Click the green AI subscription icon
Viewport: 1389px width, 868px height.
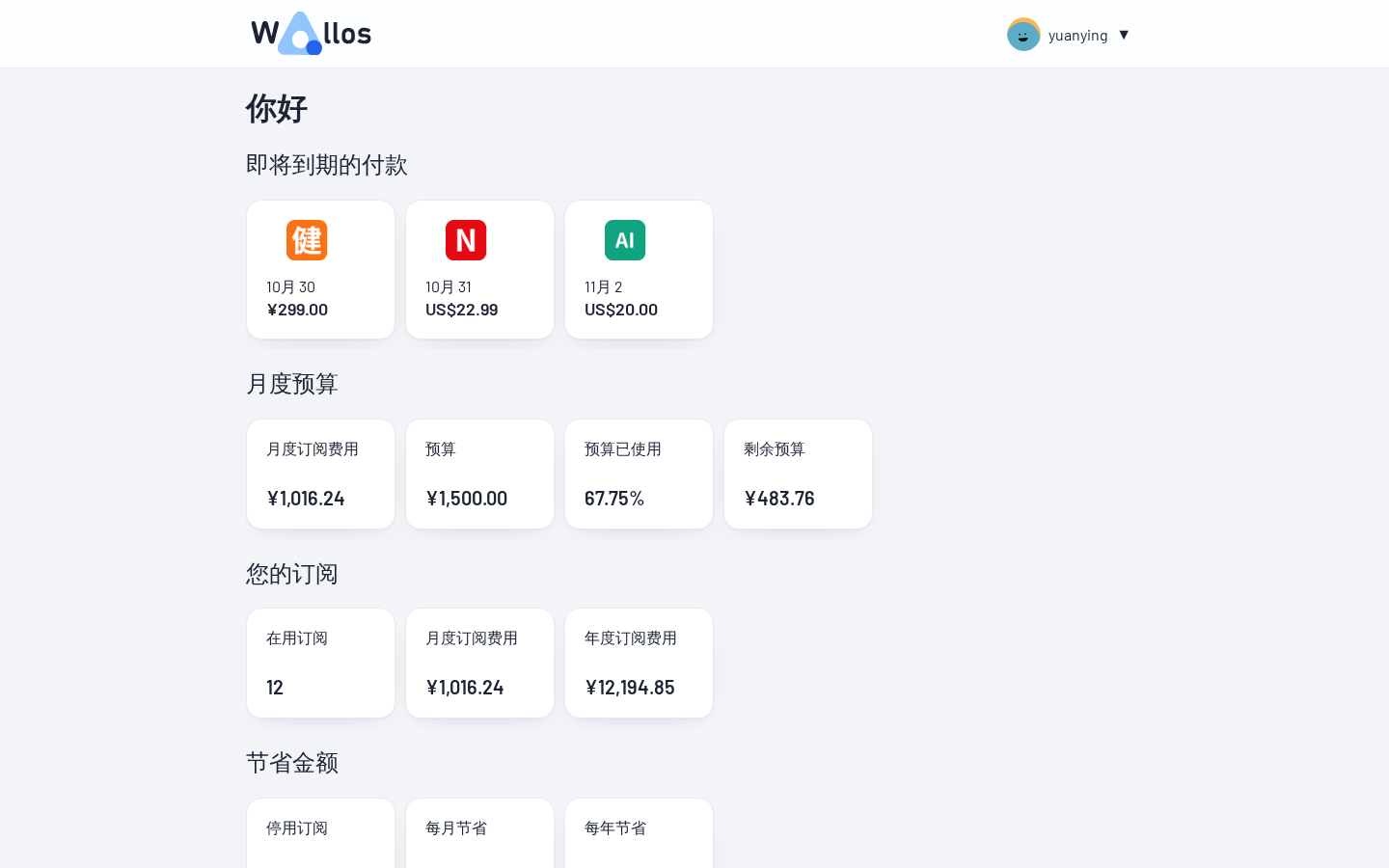(x=625, y=240)
